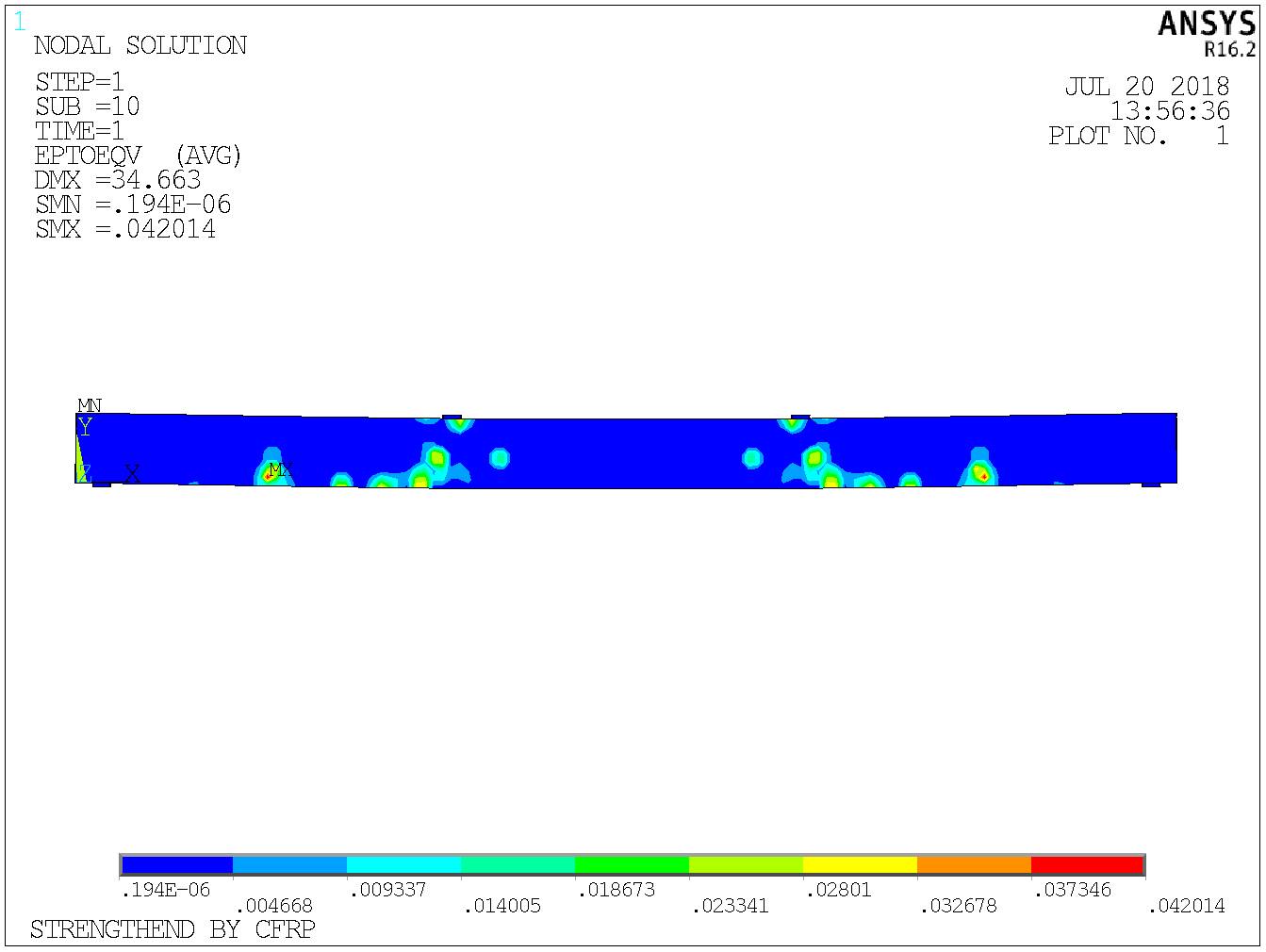
Task: Click the red legend color band
Action: pyautogui.click(x=1087, y=864)
